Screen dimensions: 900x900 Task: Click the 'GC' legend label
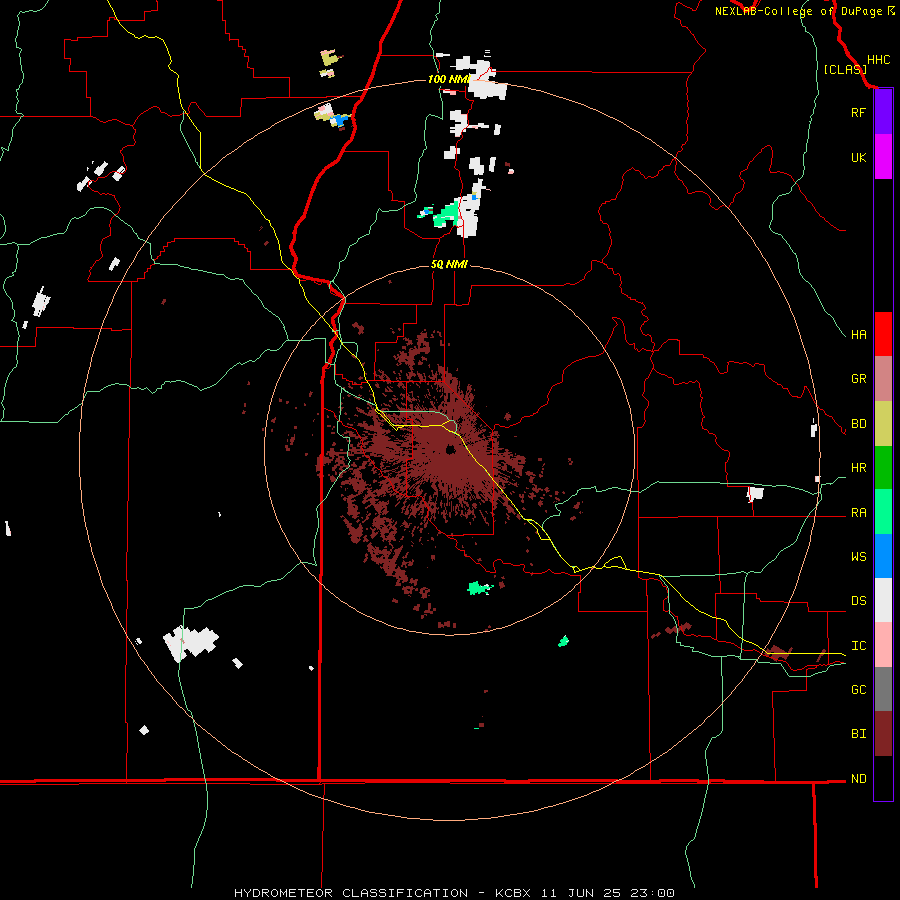(858, 690)
